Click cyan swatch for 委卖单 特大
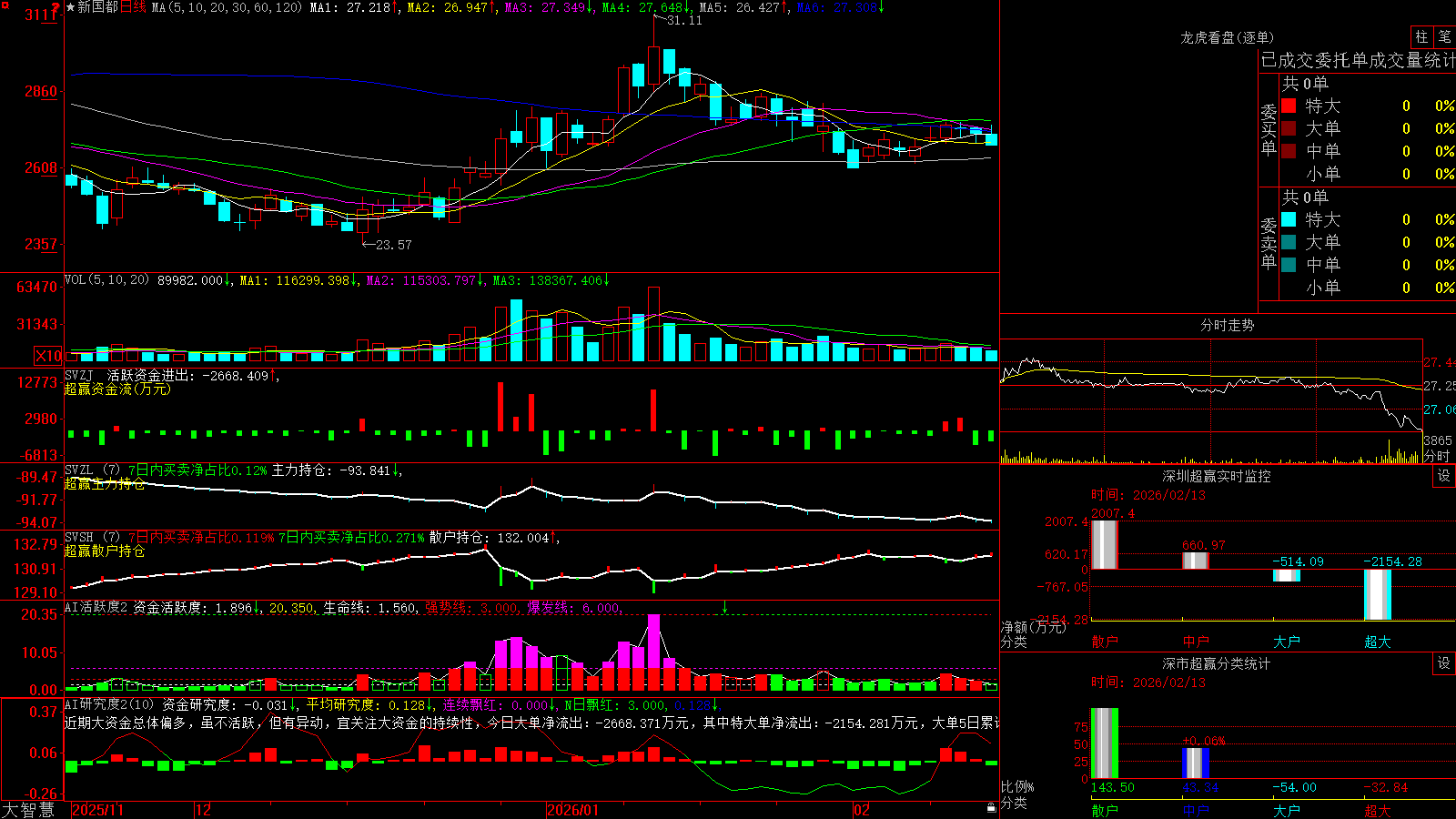This screenshot has width=1456, height=819. (1289, 219)
